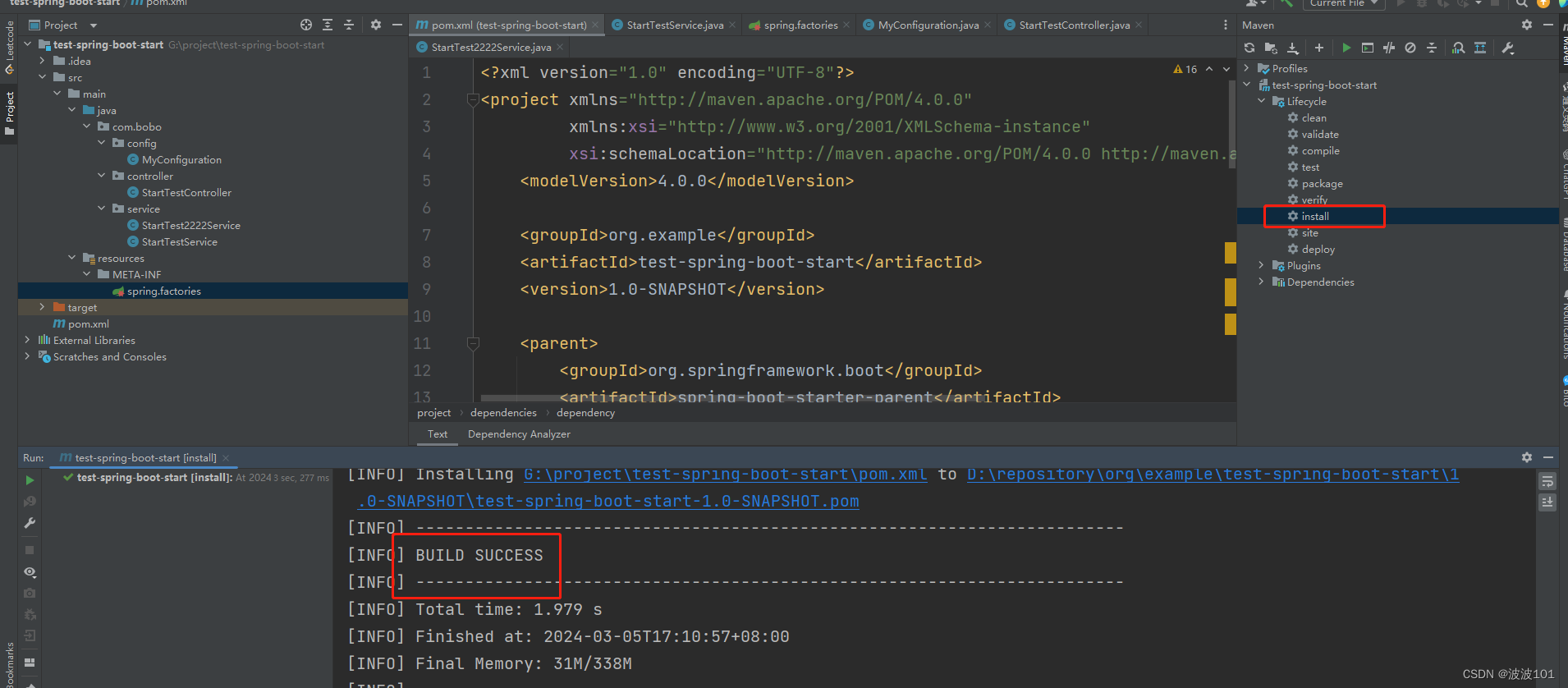The width and height of the screenshot is (1568, 688).
Task: Click Generate Sources and Update Folders icon
Action: click(x=1271, y=48)
